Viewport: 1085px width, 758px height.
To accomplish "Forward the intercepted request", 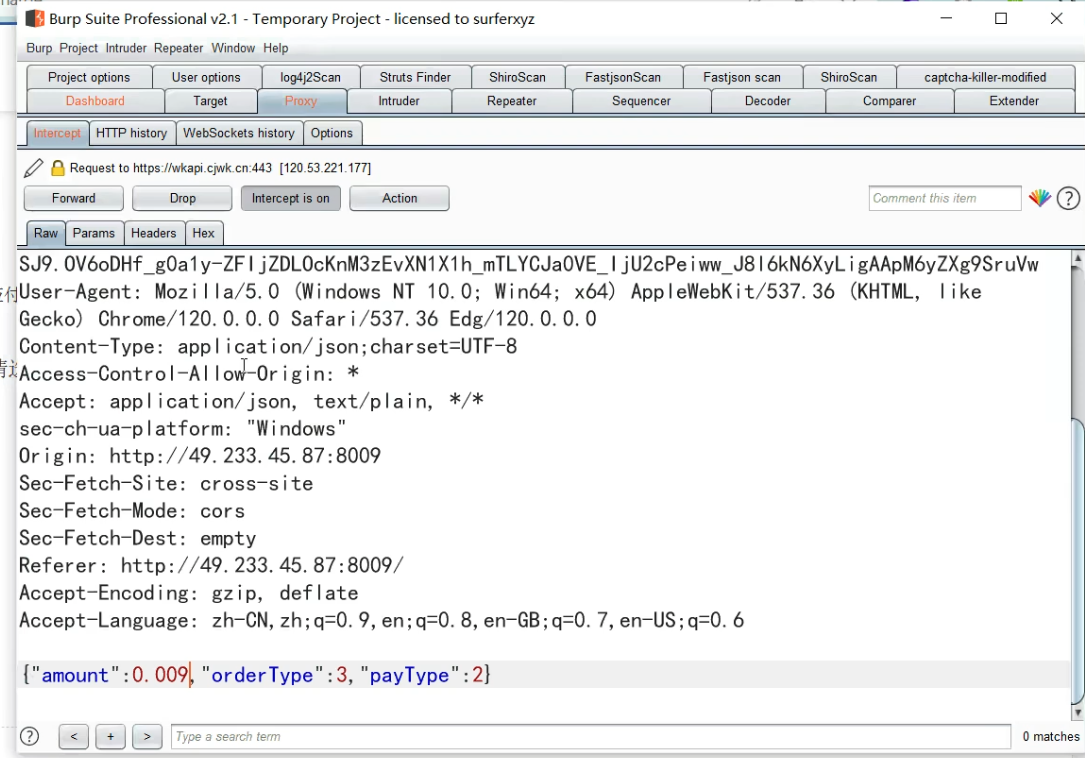I will [73, 198].
